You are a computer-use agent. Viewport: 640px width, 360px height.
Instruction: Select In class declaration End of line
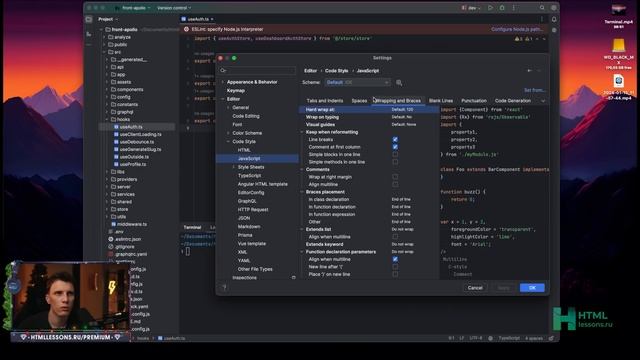coord(401,200)
